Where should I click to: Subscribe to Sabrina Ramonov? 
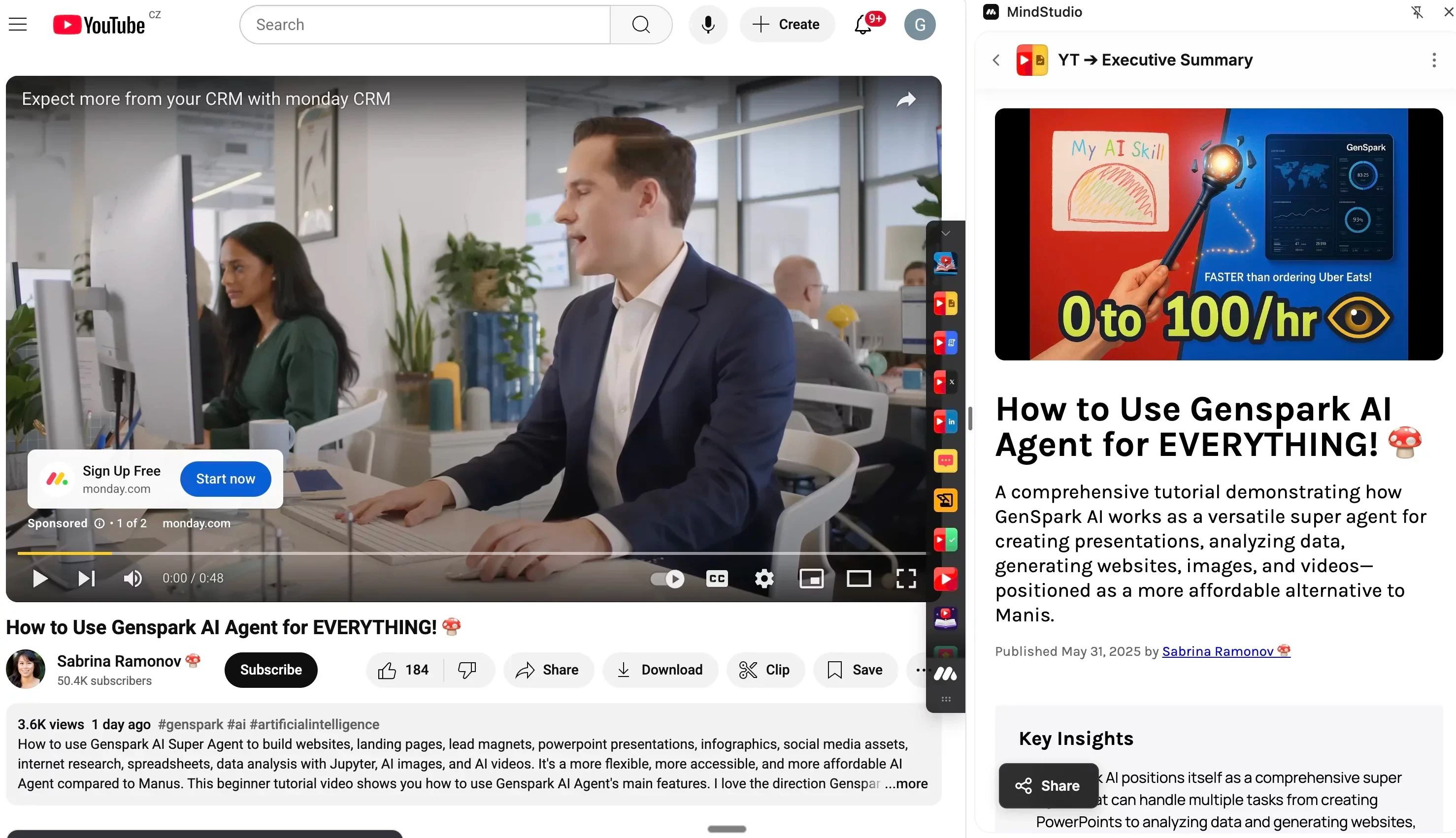pos(270,670)
